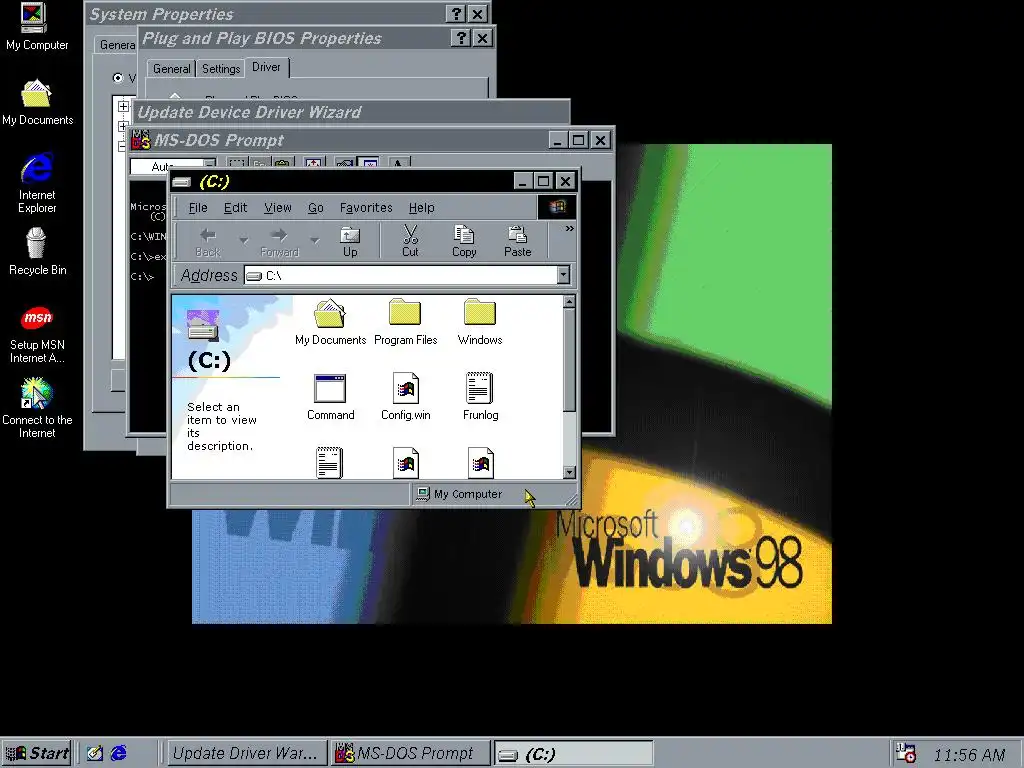Switch to the Settings tab in Plug and Play BIOS Properties

(221, 69)
